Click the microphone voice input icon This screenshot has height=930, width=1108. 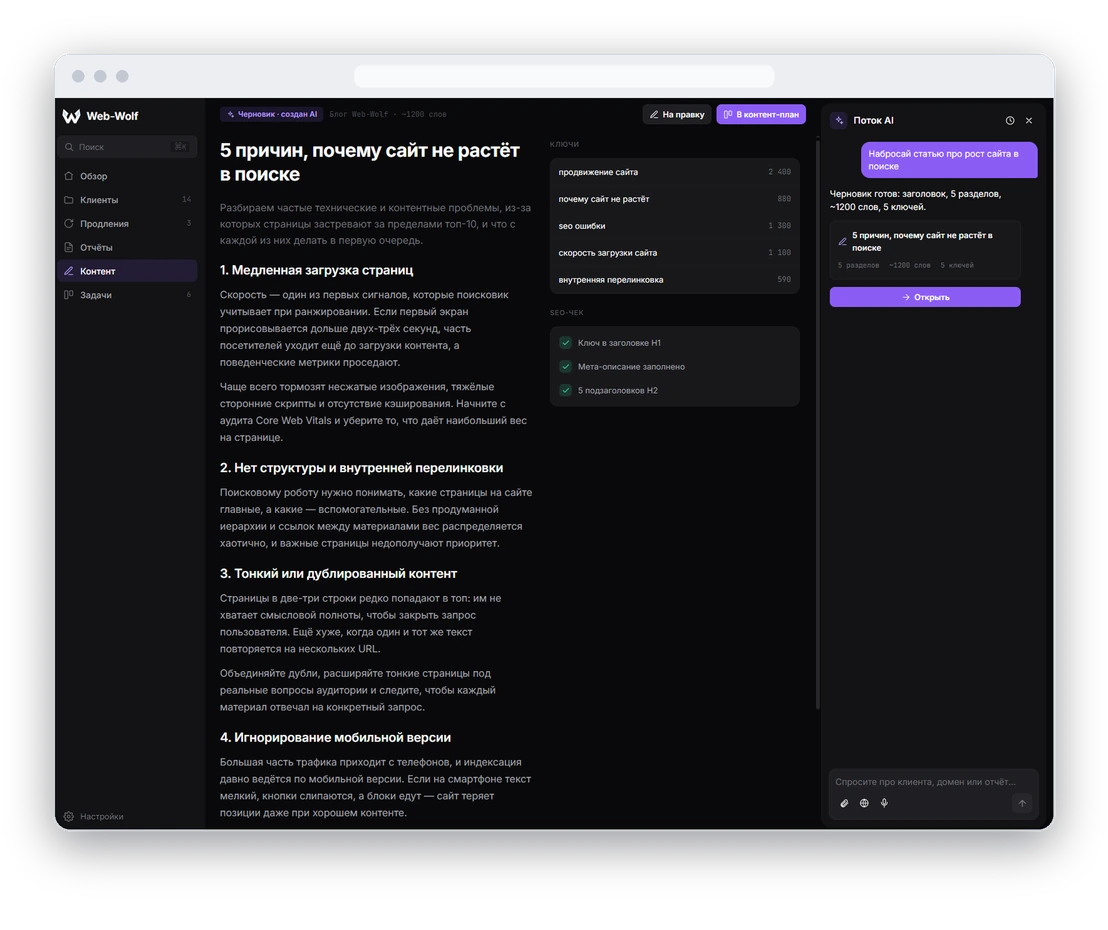[x=884, y=803]
